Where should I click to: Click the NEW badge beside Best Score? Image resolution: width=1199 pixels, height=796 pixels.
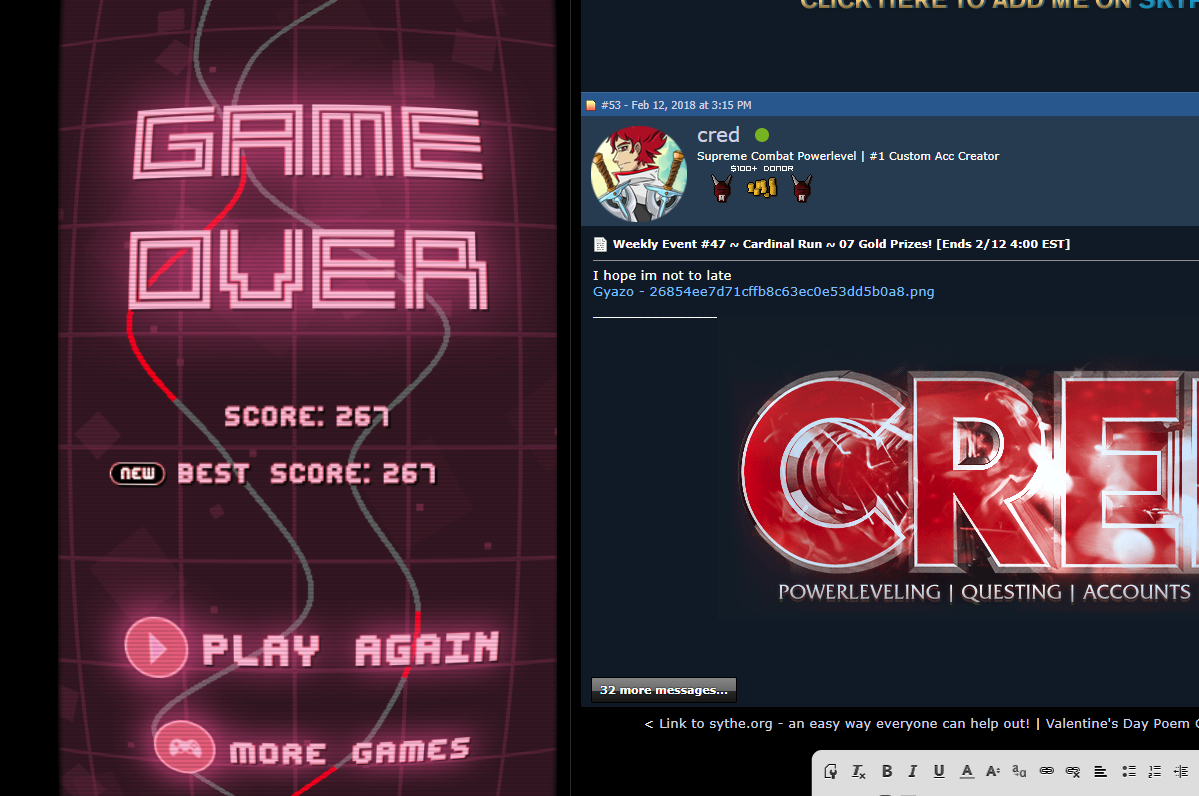137,473
